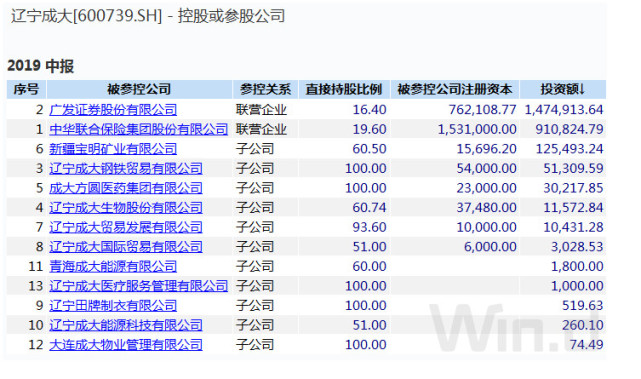Select serial number 11 cell
Screen dimensions: 641x379
coord(36,267)
